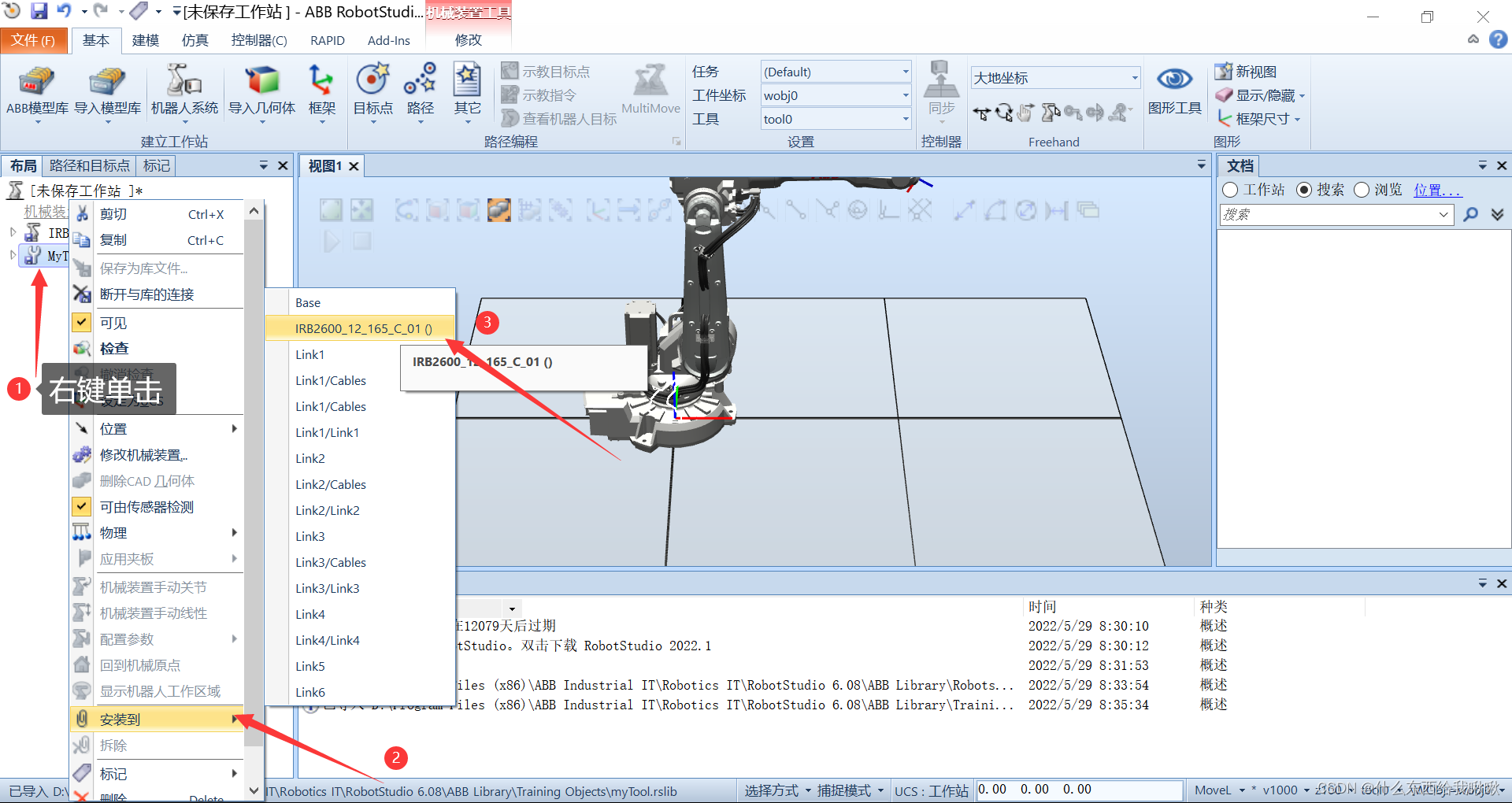Click the search magnifier in 文档 panel

[1470, 214]
